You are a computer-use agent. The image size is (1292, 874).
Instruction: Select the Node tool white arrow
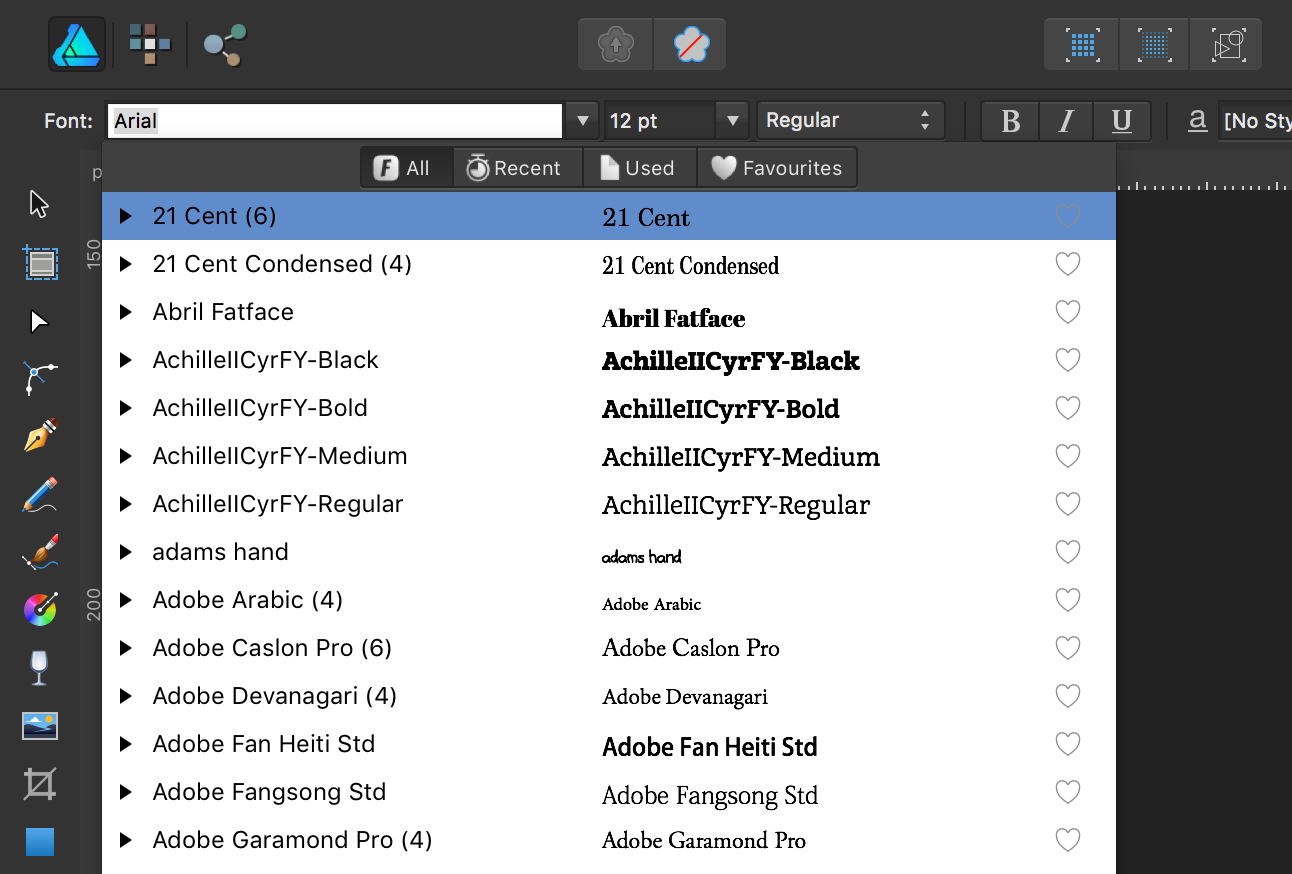point(39,321)
